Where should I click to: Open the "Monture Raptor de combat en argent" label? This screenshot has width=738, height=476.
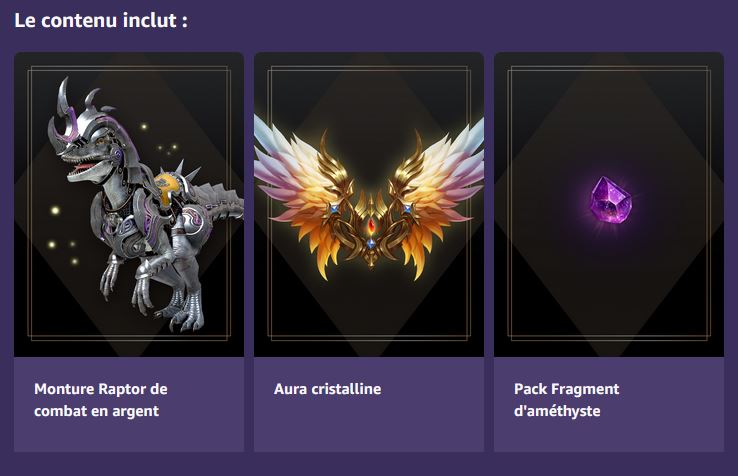pos(100,400)
